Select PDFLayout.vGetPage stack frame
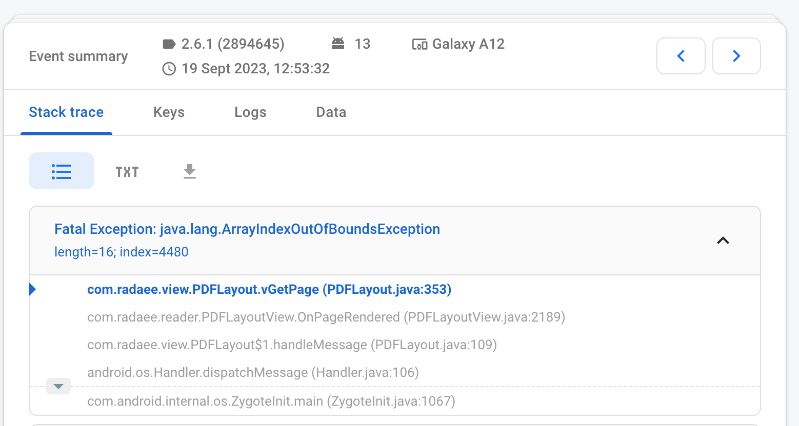The width and height of the screenshot is (799, 426). 269,289
